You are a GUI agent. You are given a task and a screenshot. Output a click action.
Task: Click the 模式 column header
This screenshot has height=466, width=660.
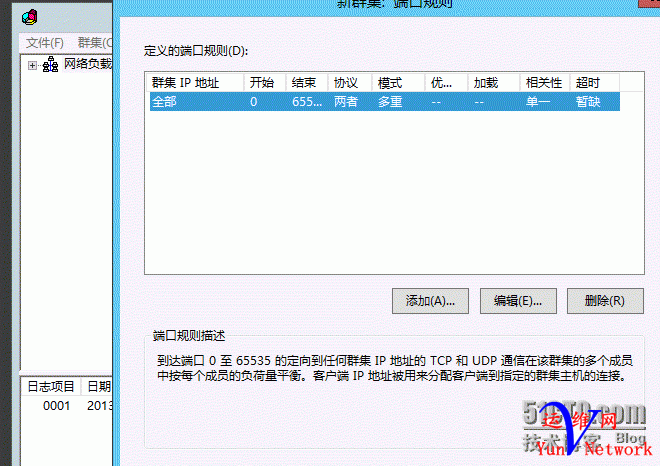pyautogui.click(x=398, y=83)
